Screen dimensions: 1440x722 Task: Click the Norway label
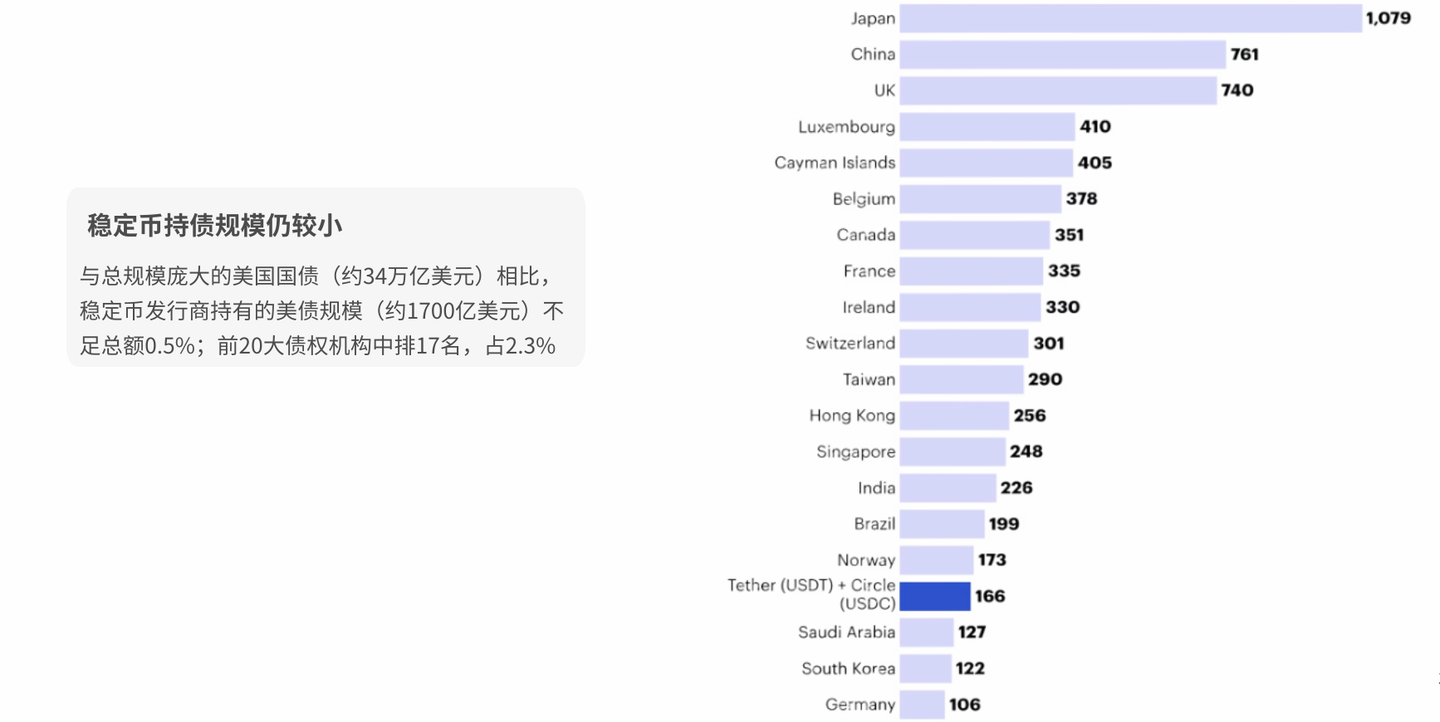866,560
